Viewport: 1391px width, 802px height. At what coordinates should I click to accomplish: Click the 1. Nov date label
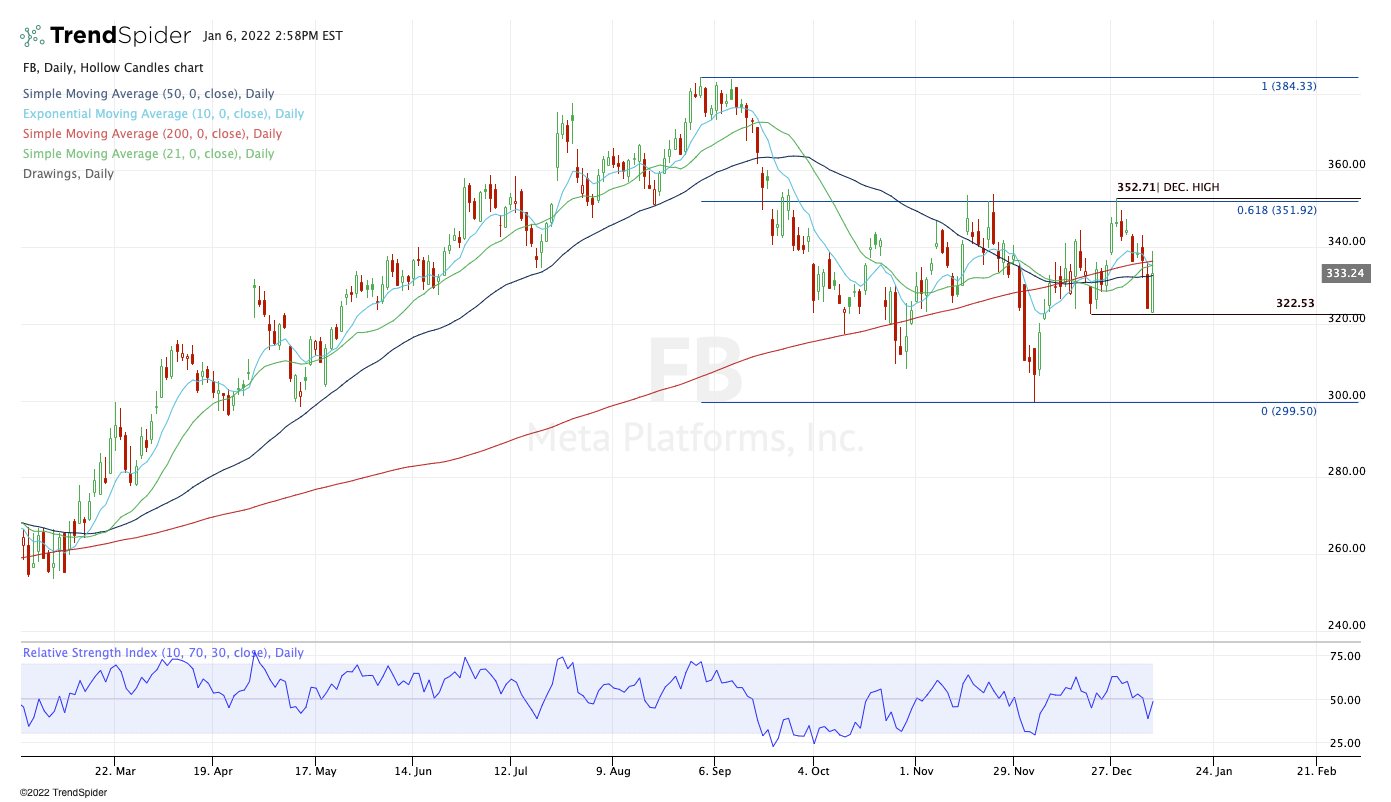click(916, 771)
